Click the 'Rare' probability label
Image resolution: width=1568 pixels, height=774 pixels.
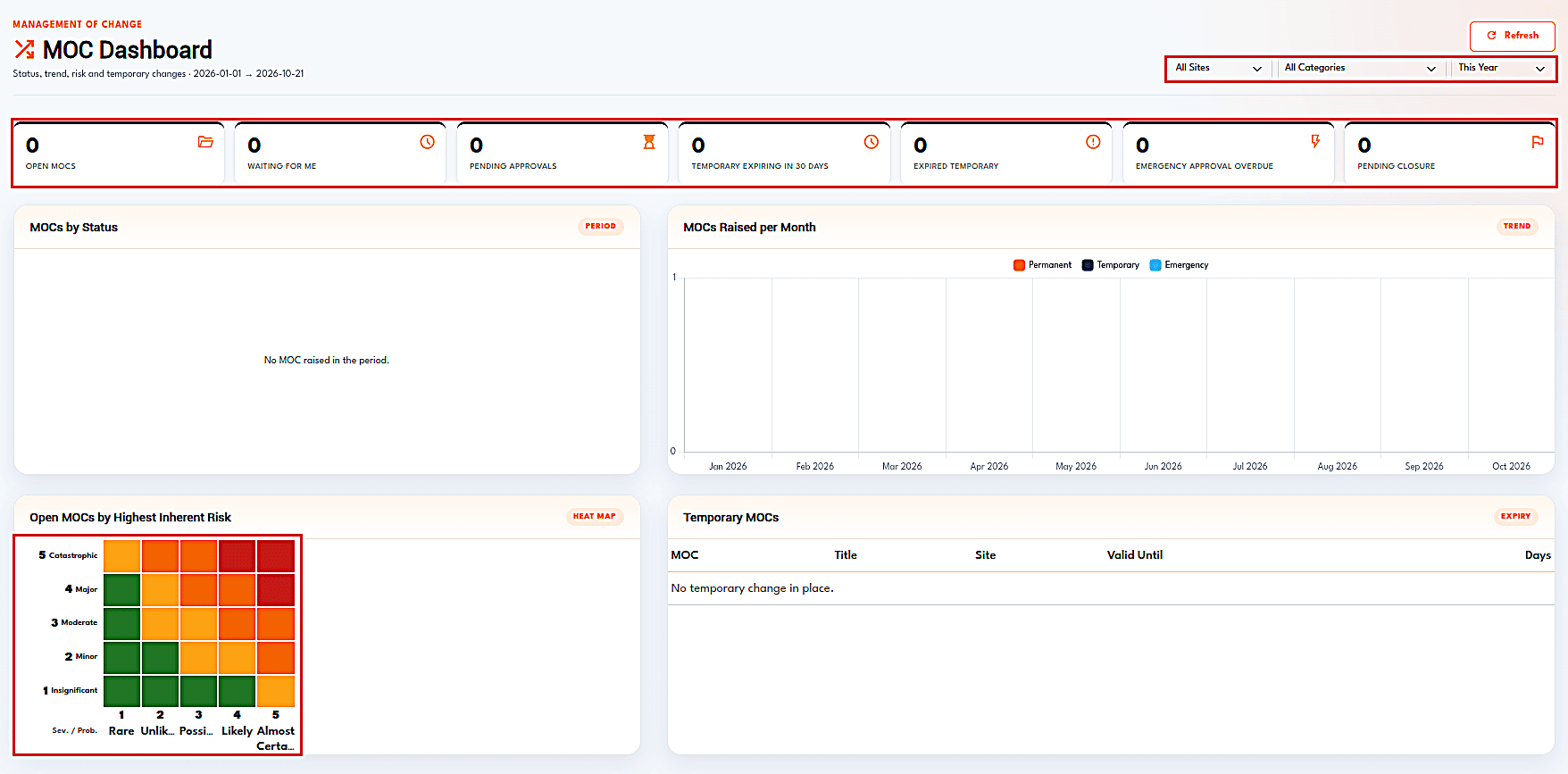121,731
